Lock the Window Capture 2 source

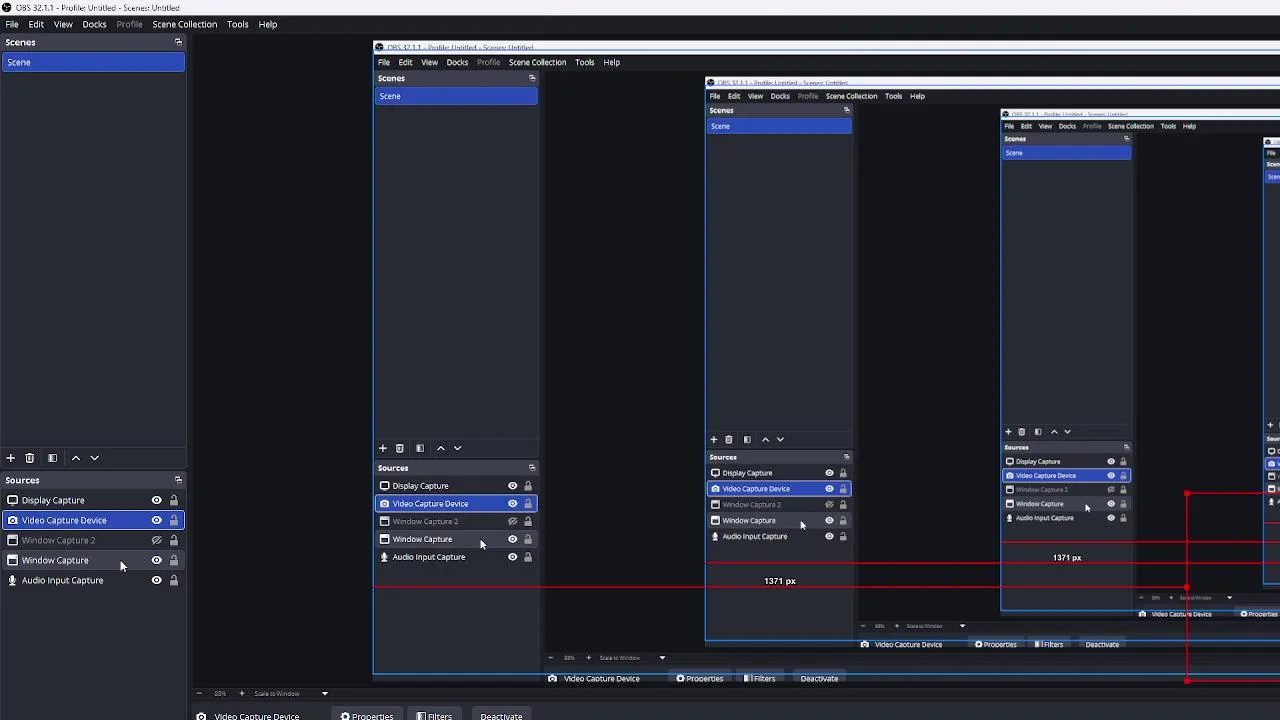pos(174,540)
